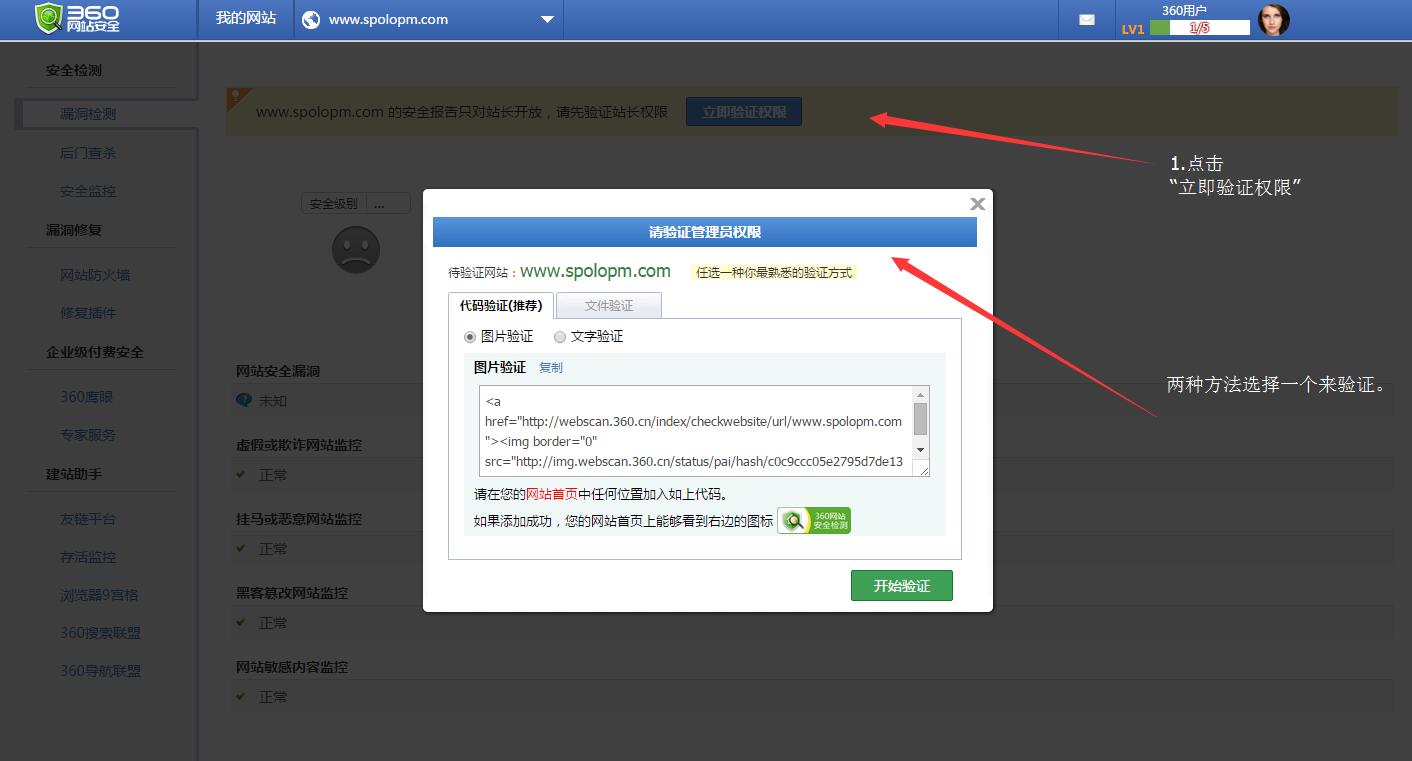The image size is (1412, 761).
Task: Click the chat bubble icon next to 未知
Action: pos(244,400)
